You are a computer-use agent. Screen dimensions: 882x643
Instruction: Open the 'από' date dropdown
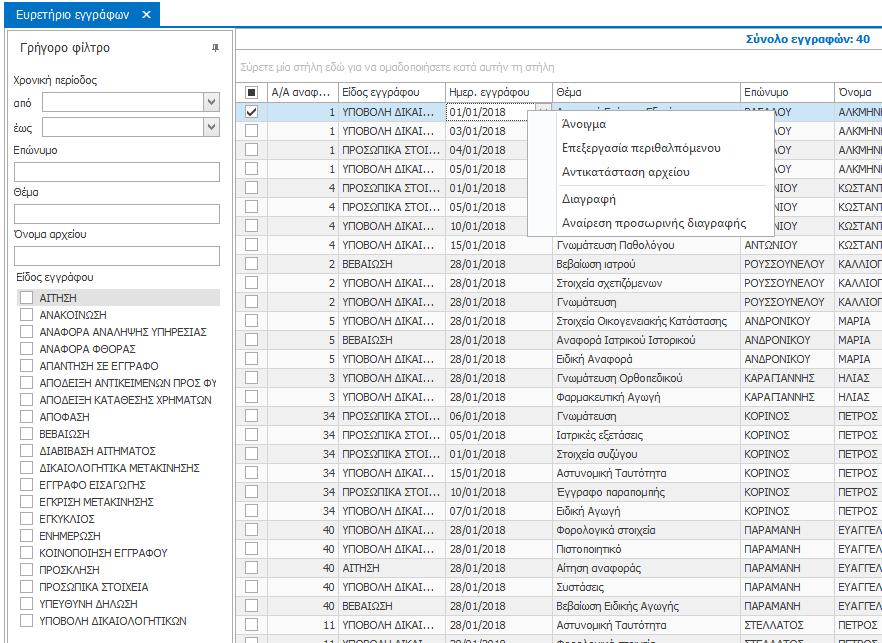pos(211,102)
